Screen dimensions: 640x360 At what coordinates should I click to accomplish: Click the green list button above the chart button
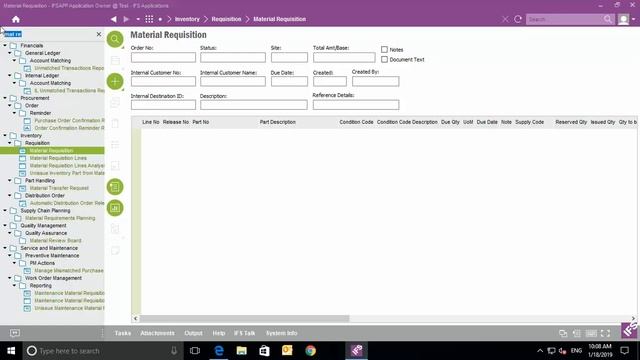tap(115, 187)
